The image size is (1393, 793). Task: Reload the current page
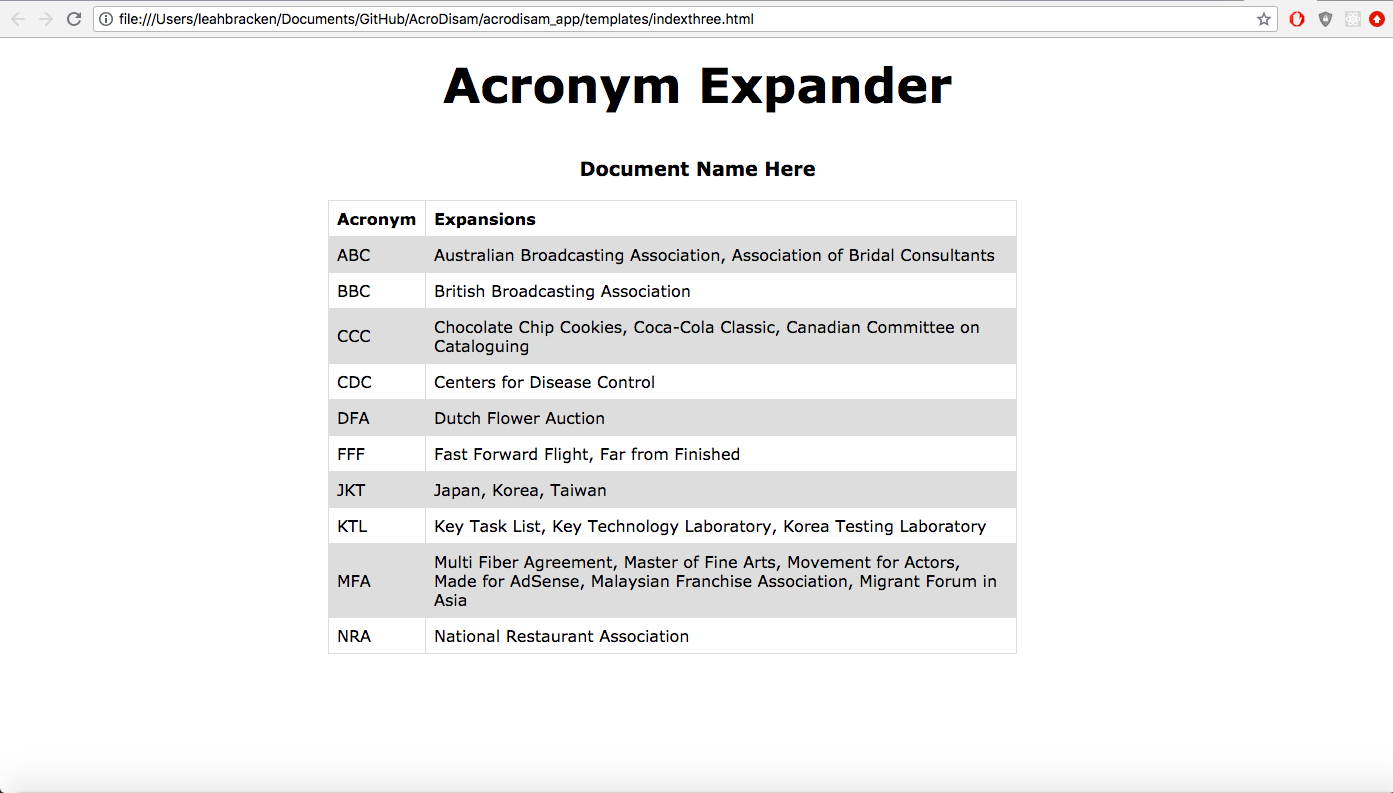74,19
